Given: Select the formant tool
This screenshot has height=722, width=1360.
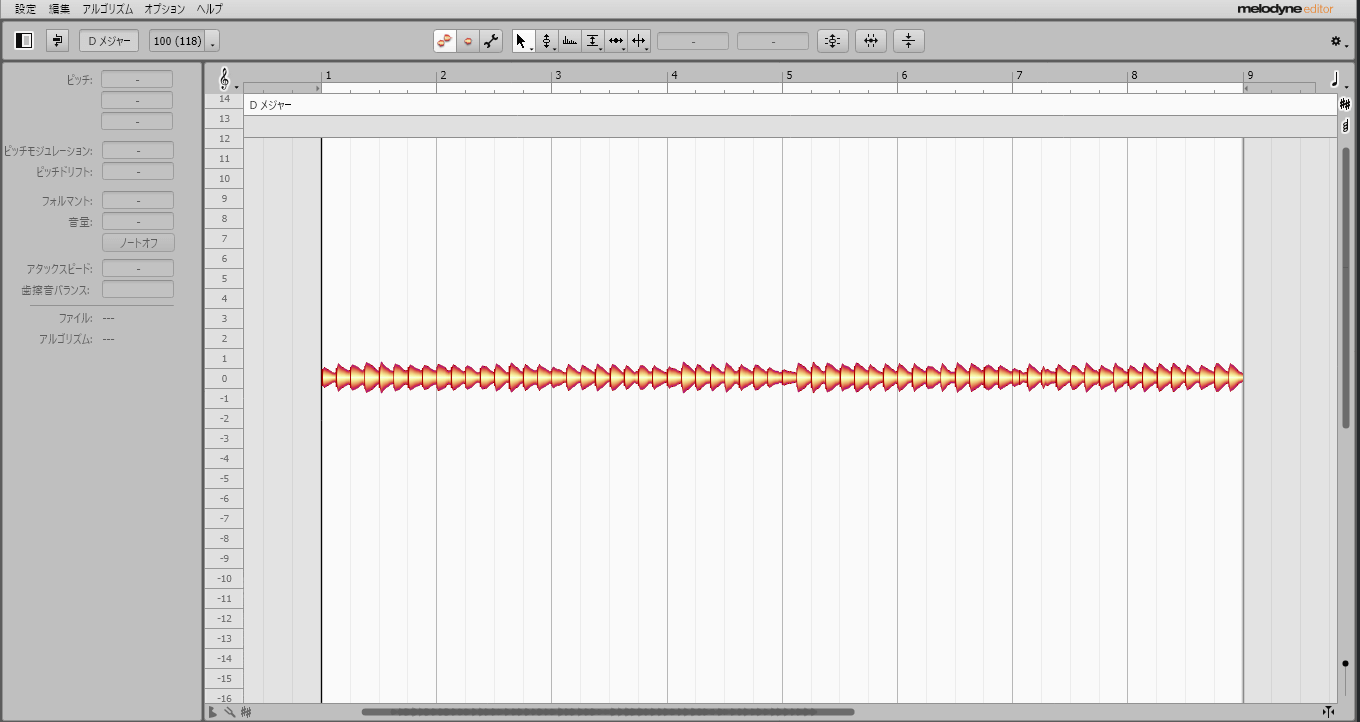Looking at the screenshot, I should tap(570, 41).
